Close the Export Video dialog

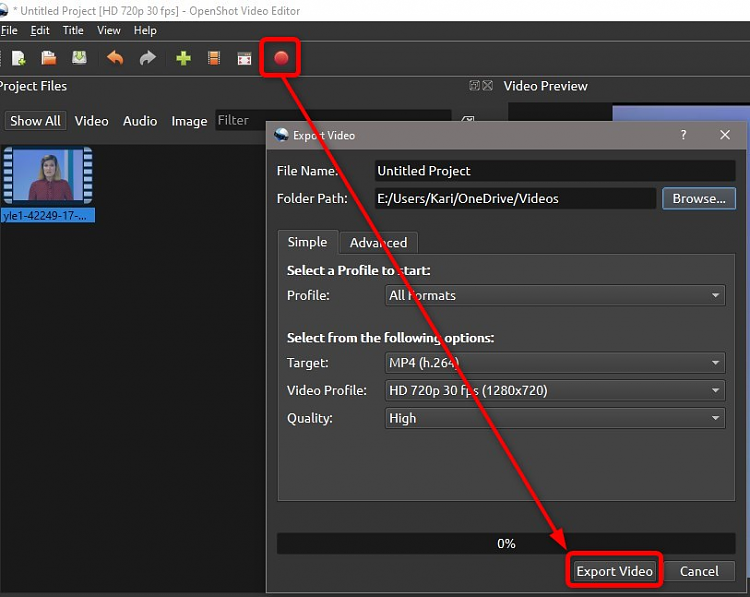tap(725, 135)
